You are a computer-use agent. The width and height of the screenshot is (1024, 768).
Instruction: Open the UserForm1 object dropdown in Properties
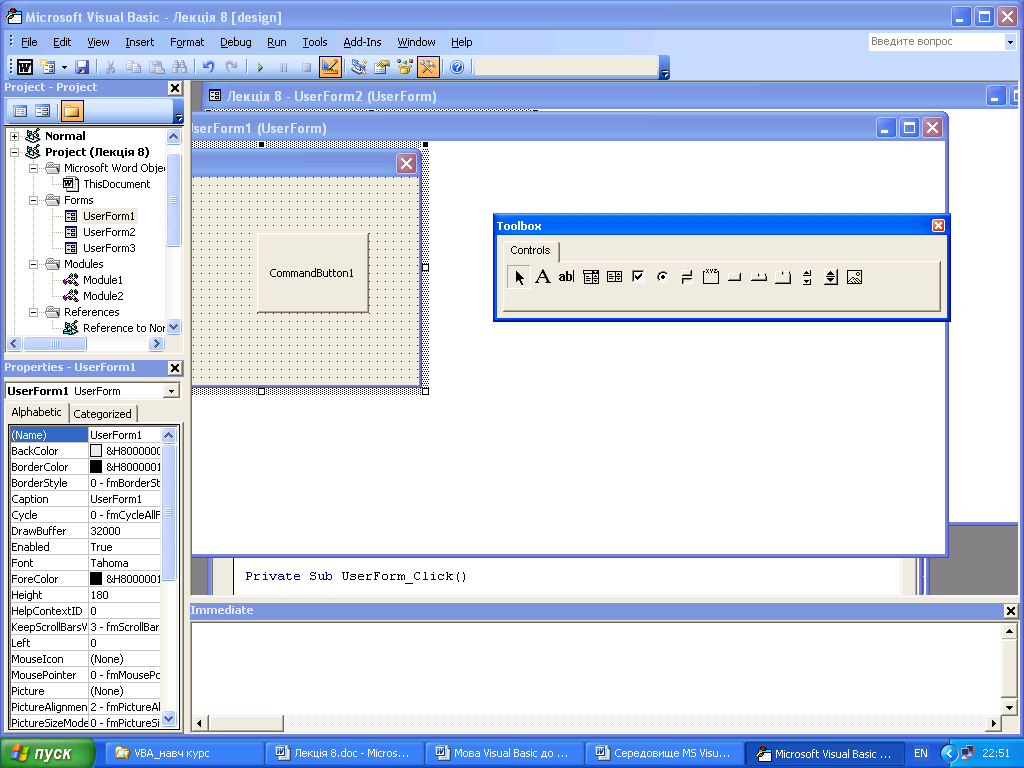click(x=171, y=391)
